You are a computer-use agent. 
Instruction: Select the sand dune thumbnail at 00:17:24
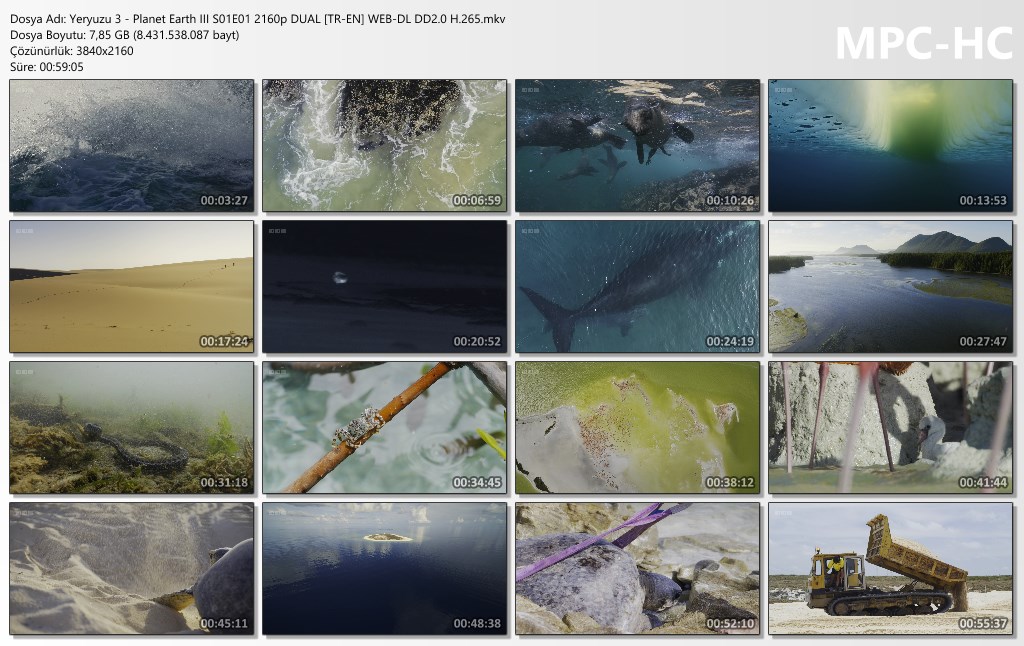(131, 287)
